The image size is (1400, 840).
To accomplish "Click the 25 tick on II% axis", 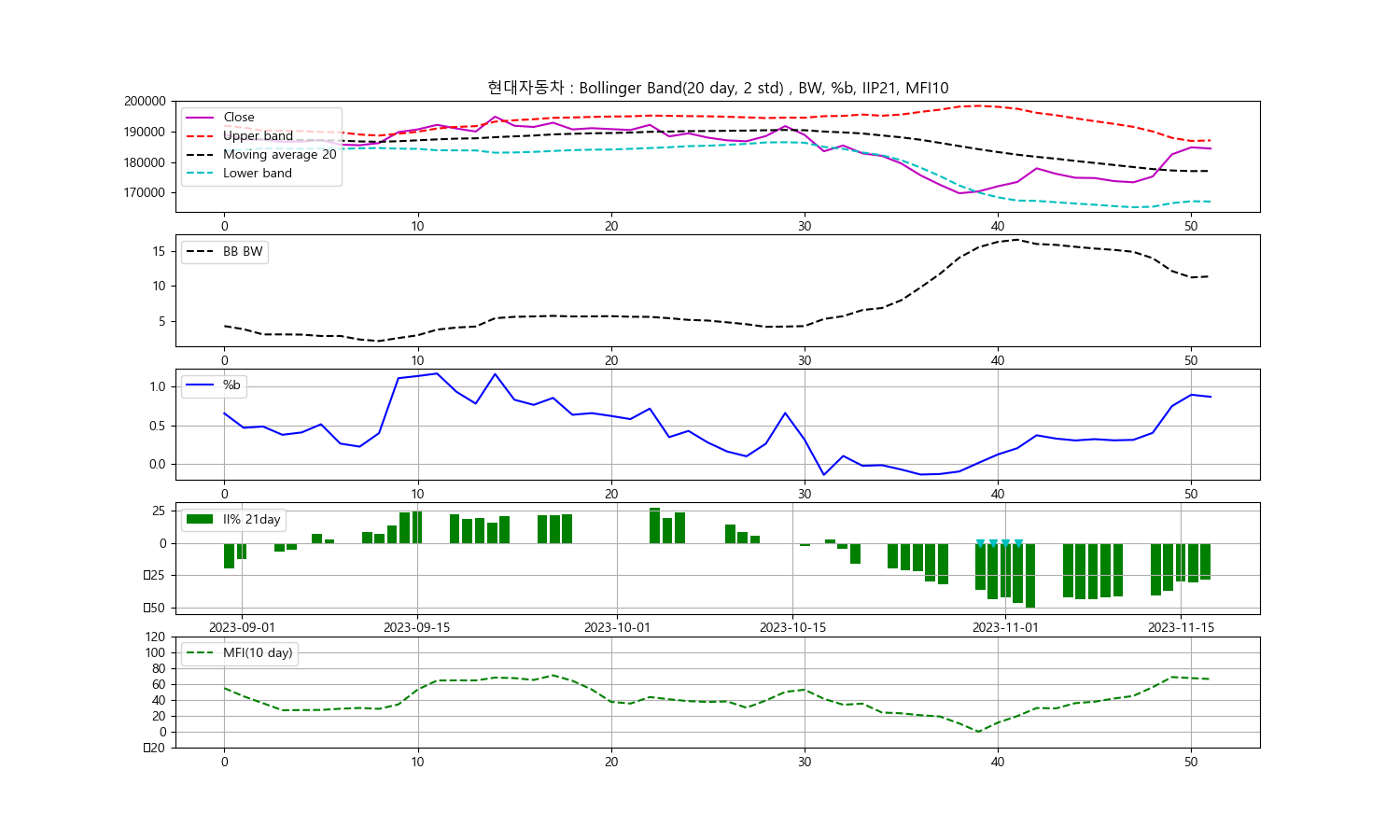I will [159, 511].
